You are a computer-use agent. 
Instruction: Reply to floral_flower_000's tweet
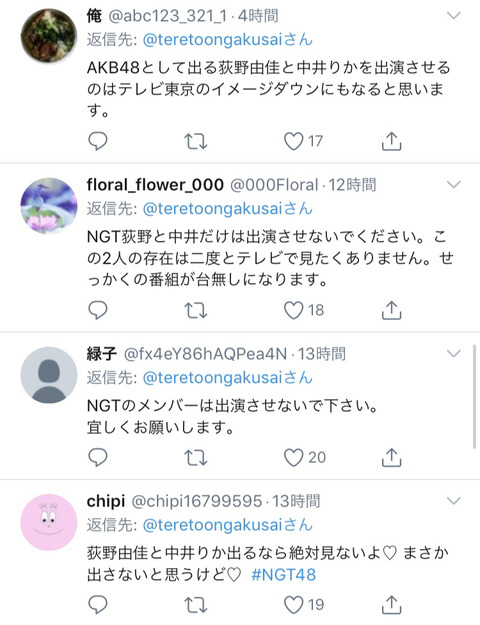98,310
